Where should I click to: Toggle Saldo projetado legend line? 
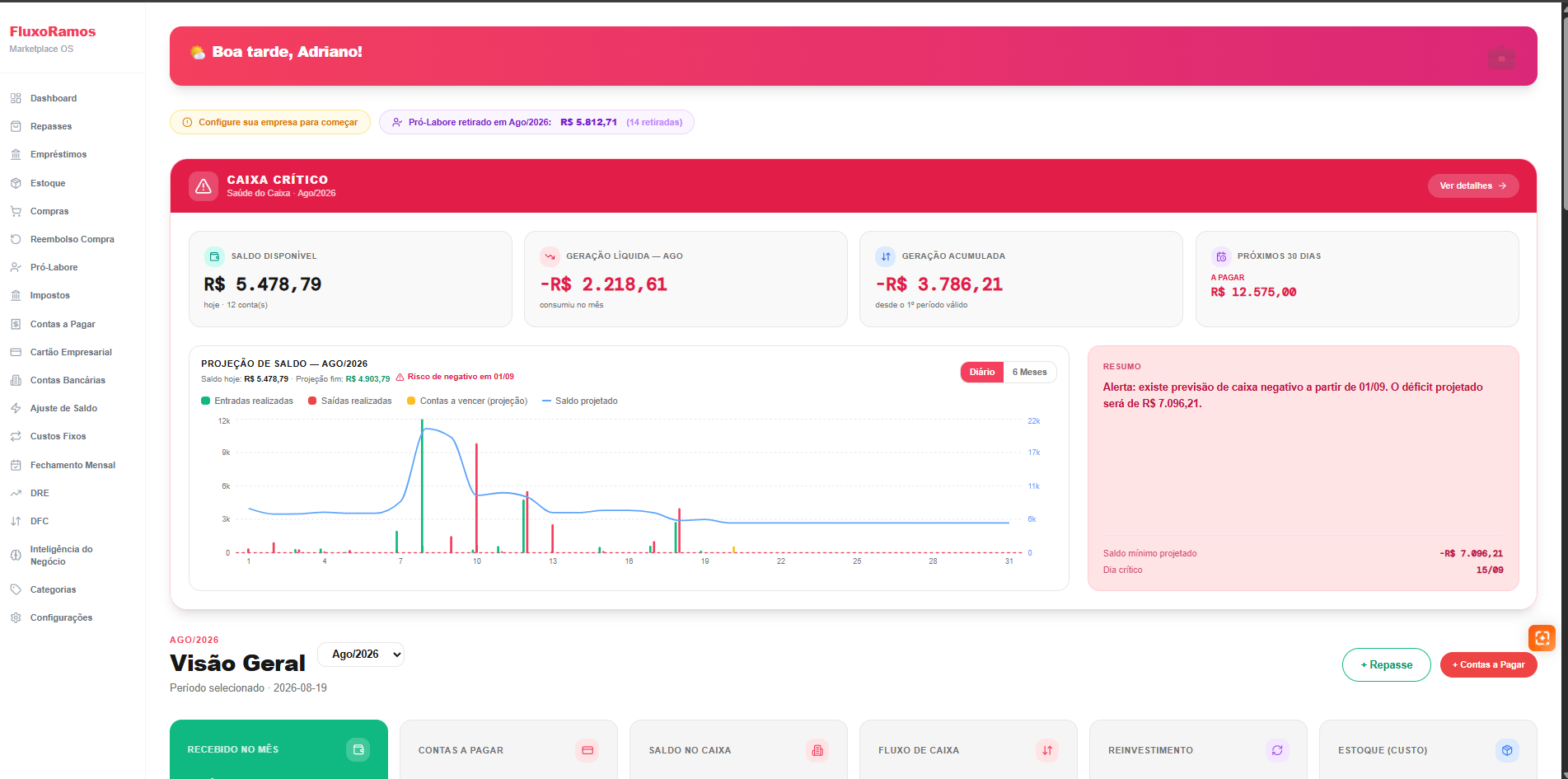(580, 401)
